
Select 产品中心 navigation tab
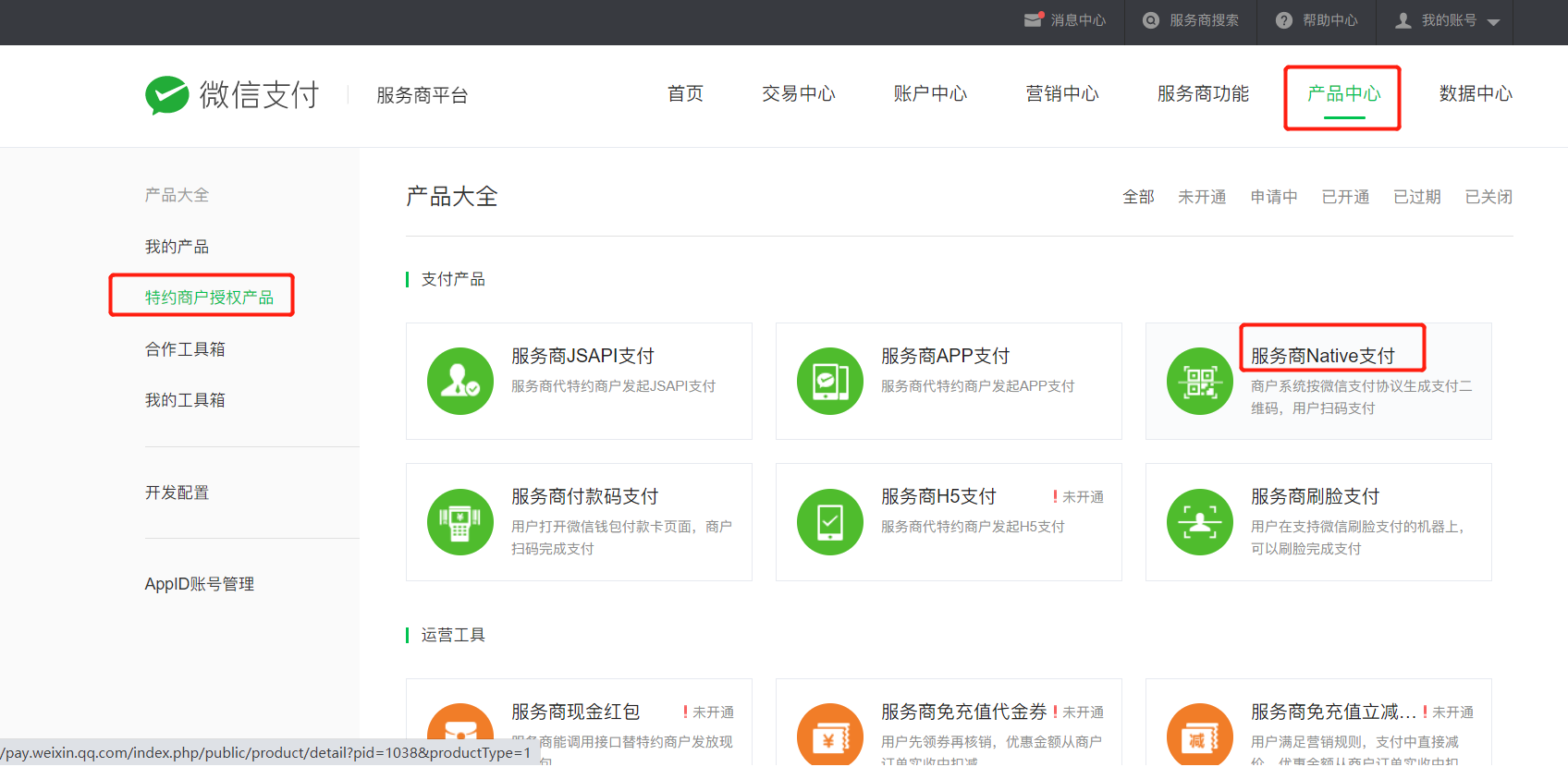coord(1344,93)
